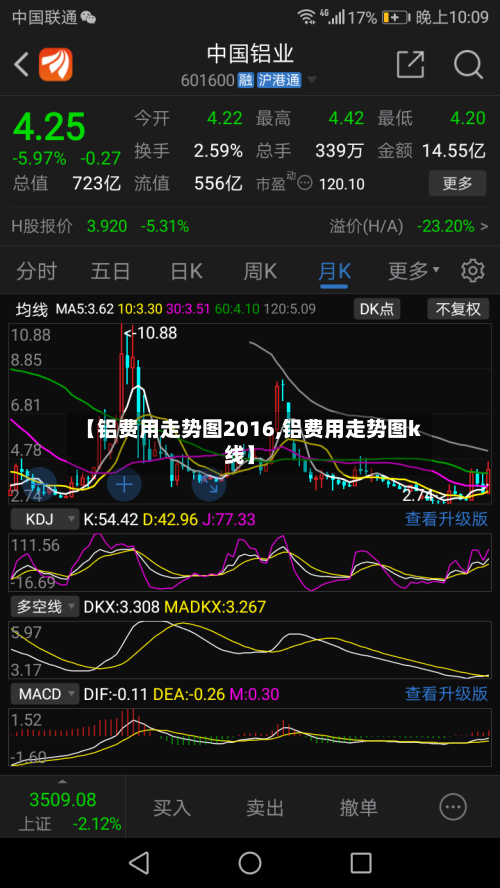Tap the stock code 601600
The width and height of the screenshot is (500, 888).
[x=208, y=80]
